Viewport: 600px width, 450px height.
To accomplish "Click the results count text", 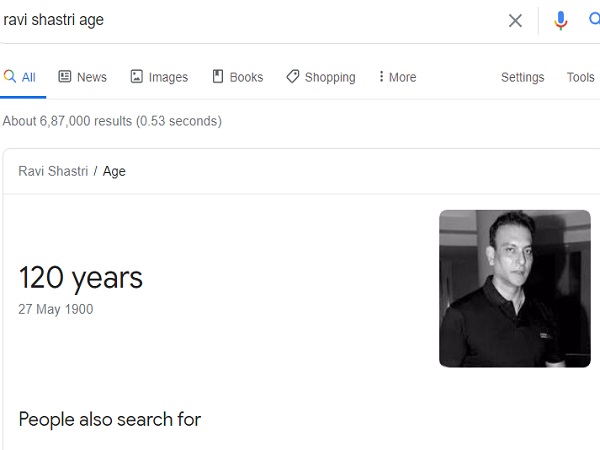I will (x=112, y=121).
